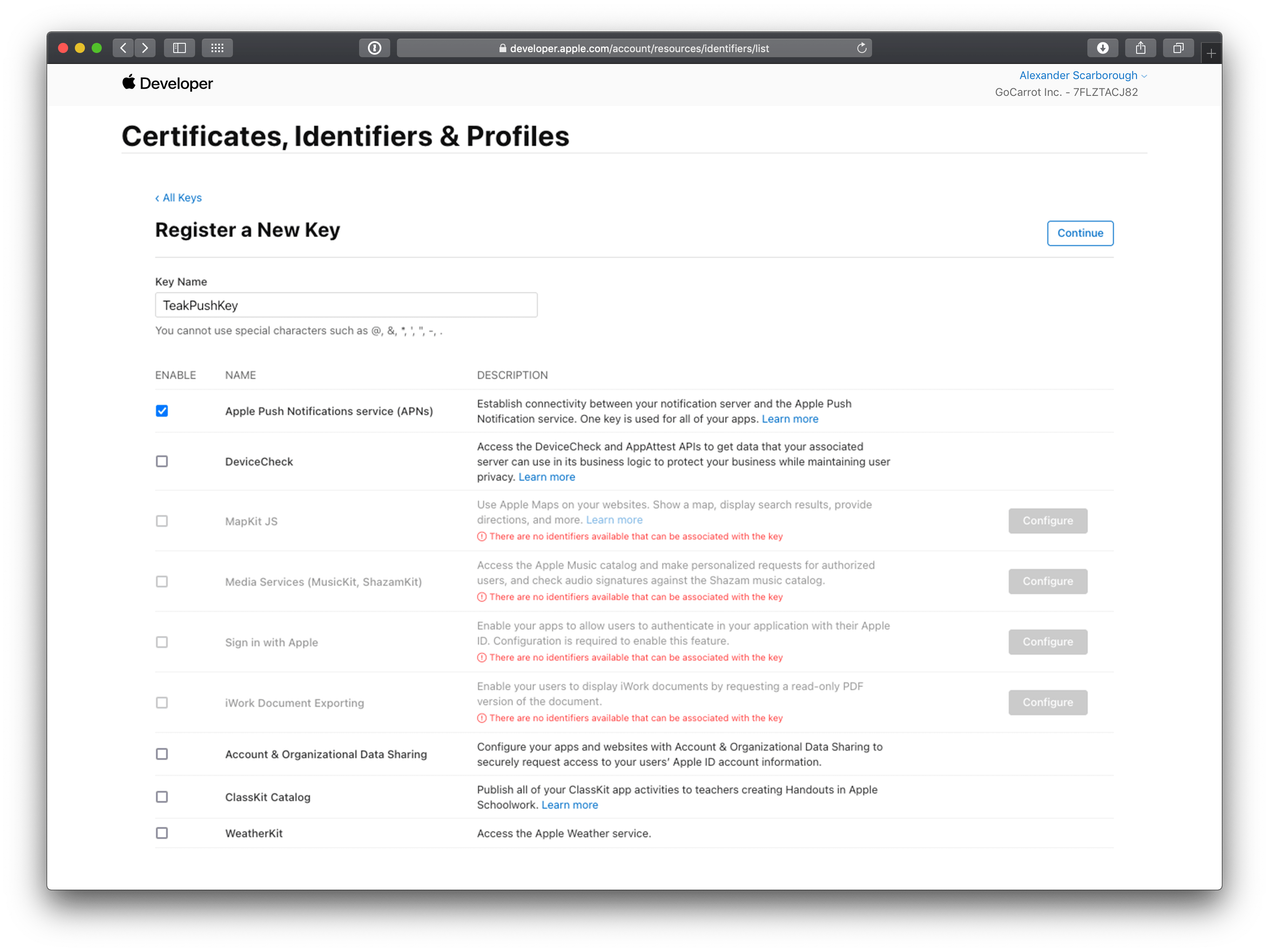Click the Sign in with Apple checkbox
The width and height of the screenshot is (1269, 952).
[162, 642]
